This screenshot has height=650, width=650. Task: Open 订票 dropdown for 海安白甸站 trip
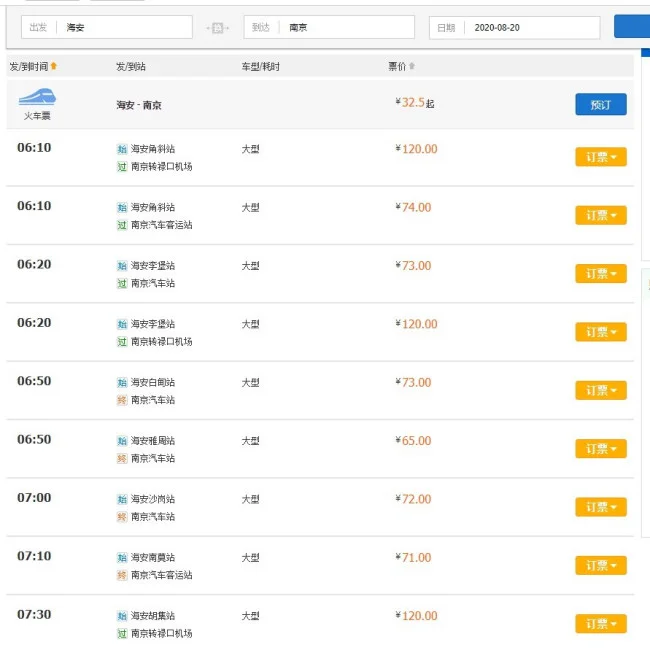(601, 390)
